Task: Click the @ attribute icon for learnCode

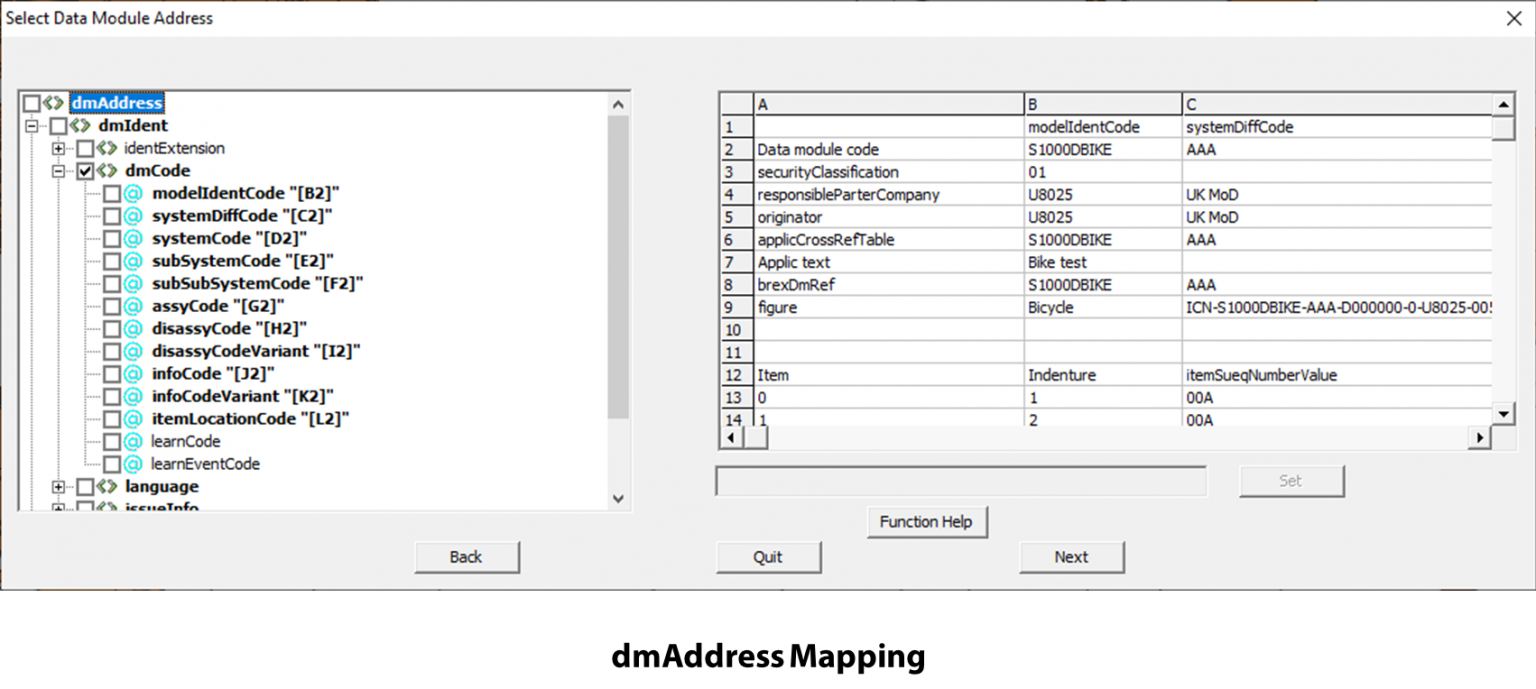Action: (133, 441)
